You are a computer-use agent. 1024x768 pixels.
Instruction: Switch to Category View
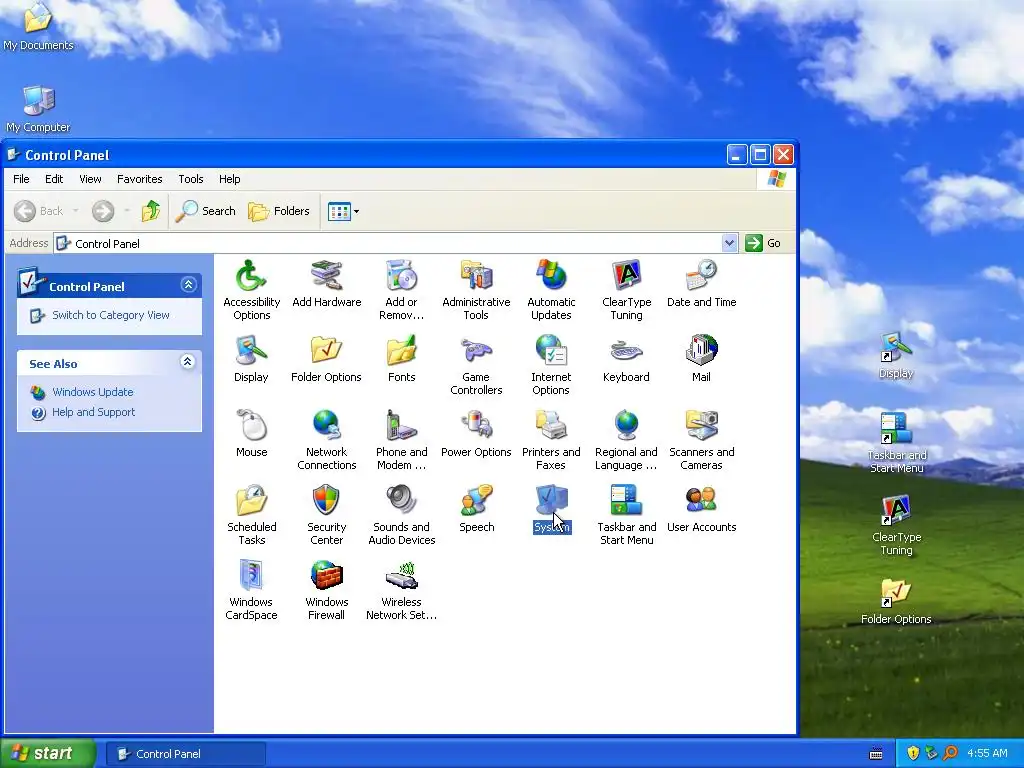pyautogui.click(x=110, y=315)
